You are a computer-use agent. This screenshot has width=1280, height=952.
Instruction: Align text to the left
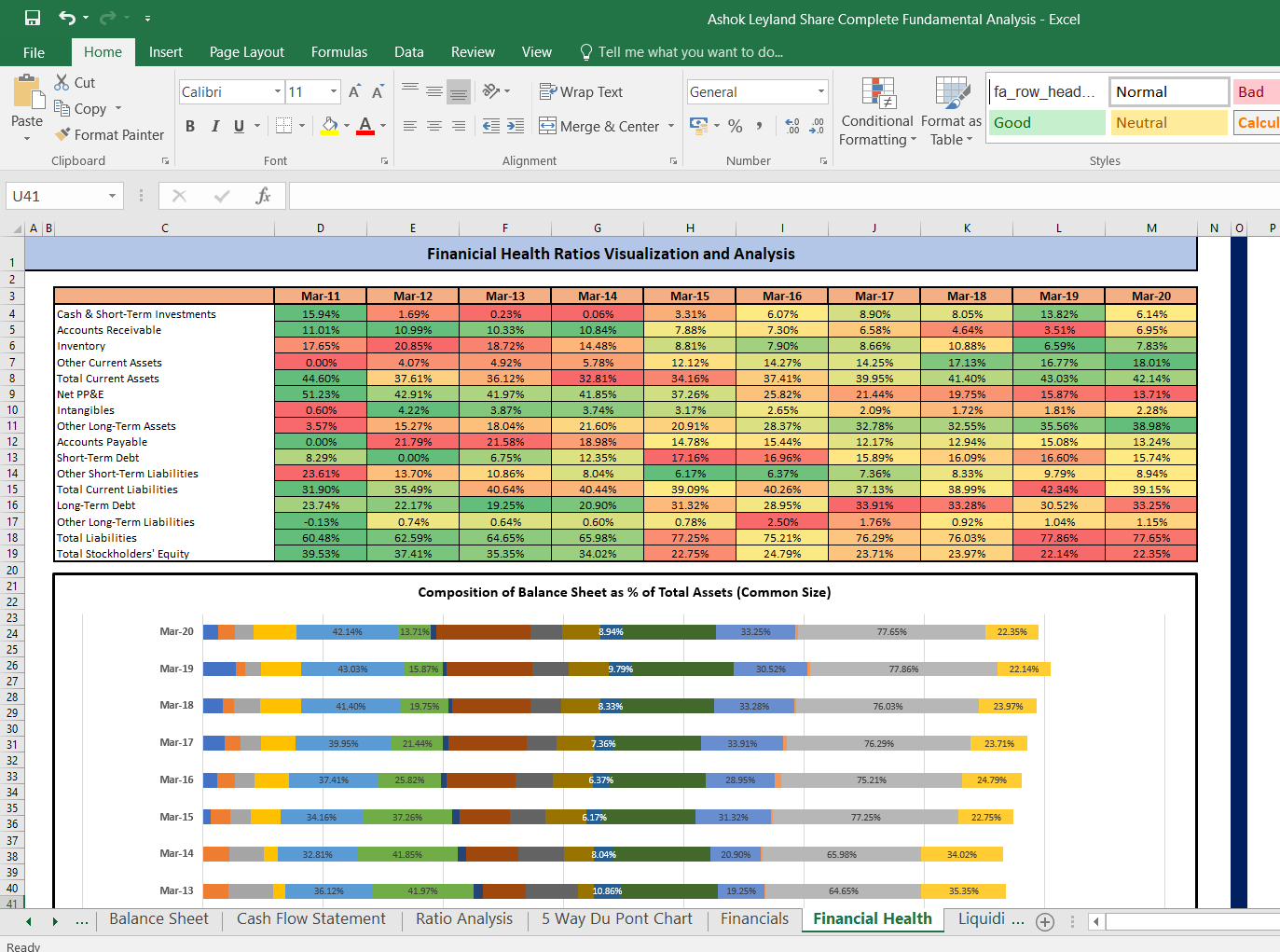point(410,126)
